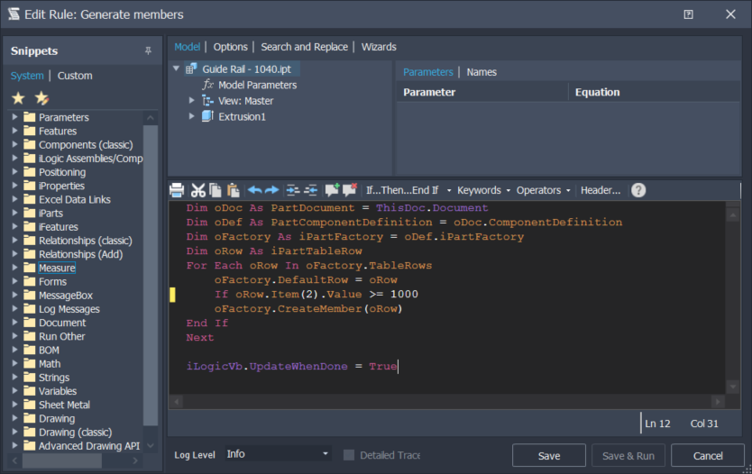This screenshot has width=752, height=474.
Task: Click the snippets vertical scrollbar thumb
Action: point(150,275)
